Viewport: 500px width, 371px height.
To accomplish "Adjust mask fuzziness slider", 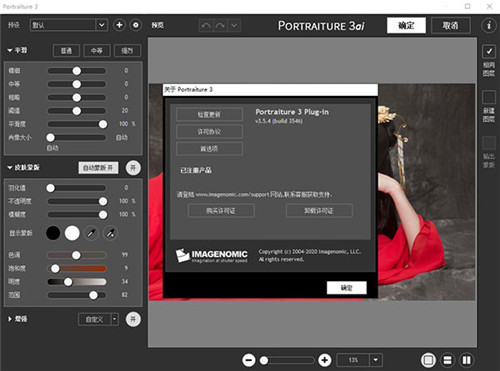I will (x=77, y=215).
